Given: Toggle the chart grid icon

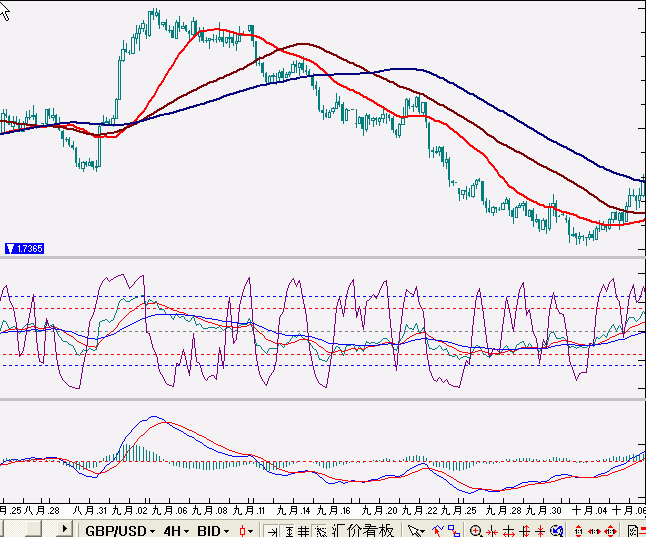Looking at the screenshot, I should (x=304, y=531).
